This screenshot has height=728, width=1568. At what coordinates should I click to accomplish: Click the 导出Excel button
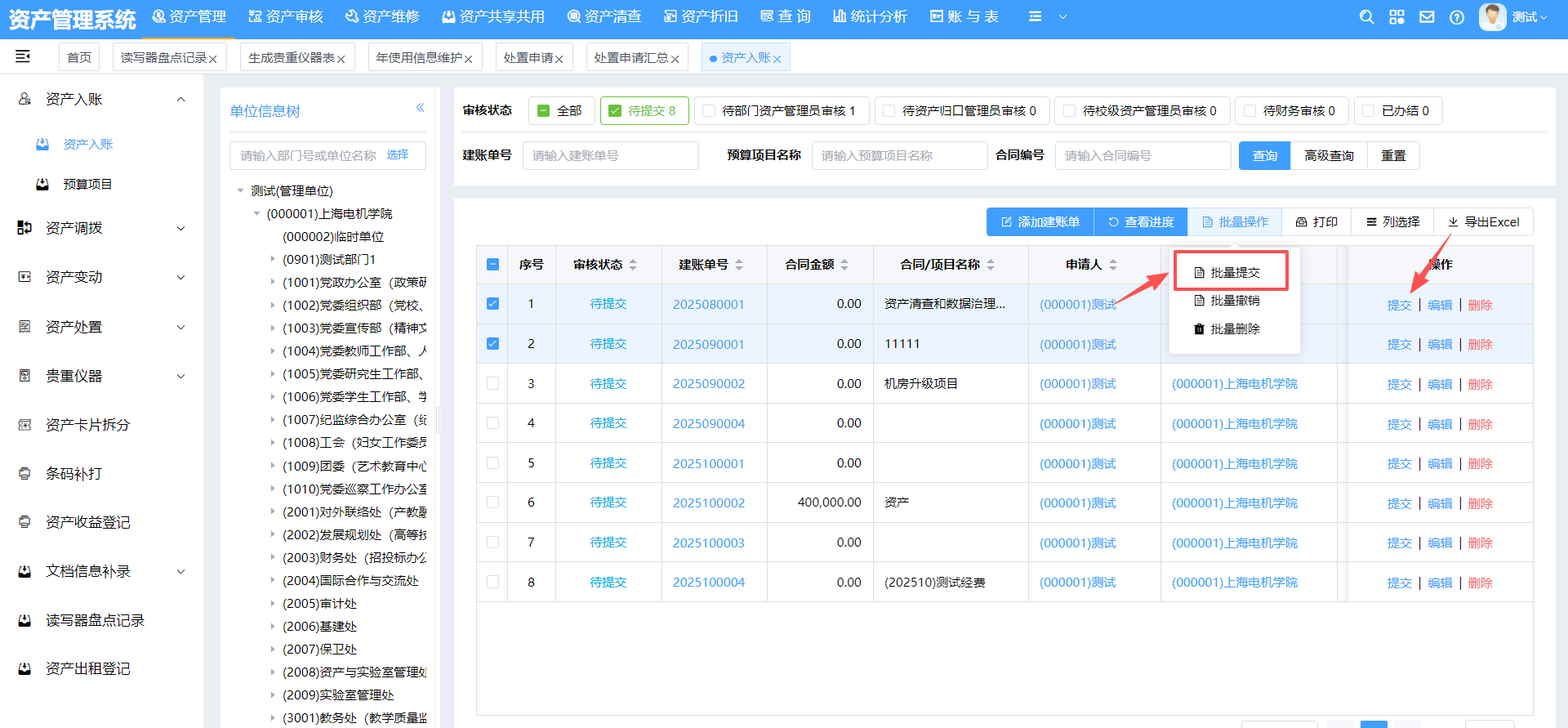pos(1483,222)
